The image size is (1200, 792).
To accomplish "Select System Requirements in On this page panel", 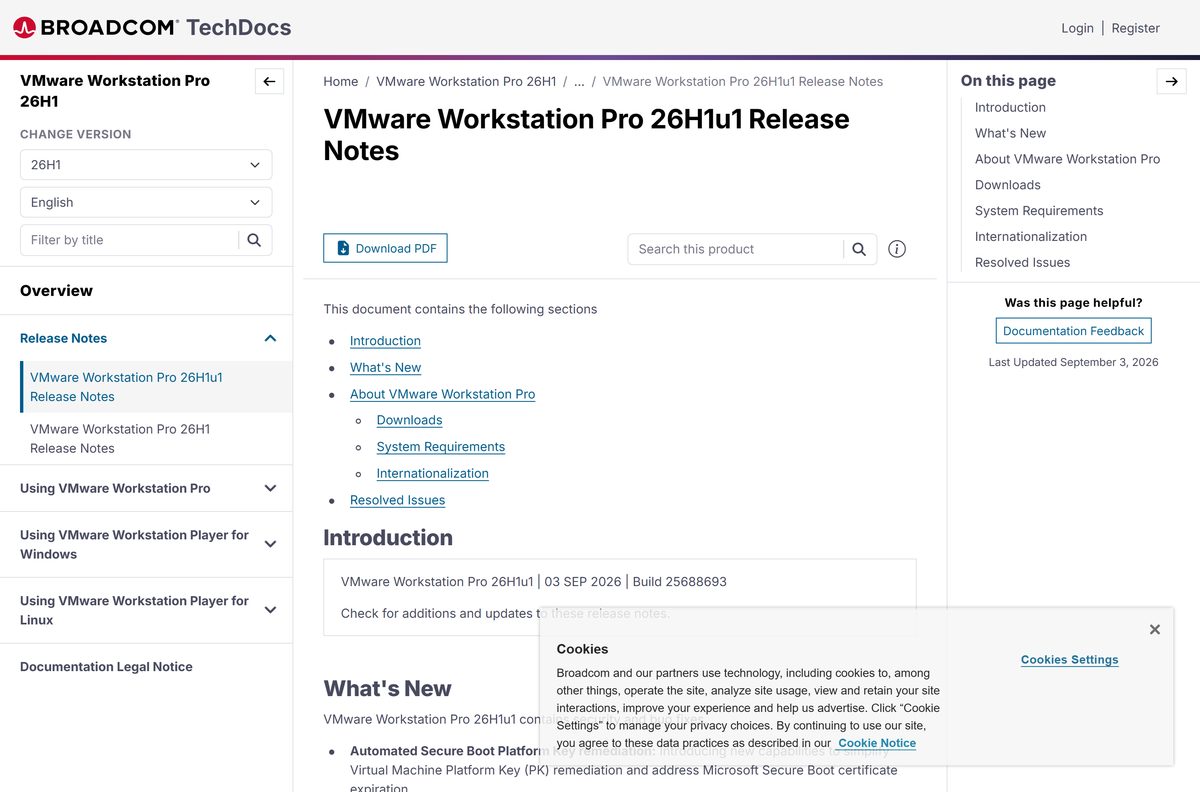I will pos(1039,211).
